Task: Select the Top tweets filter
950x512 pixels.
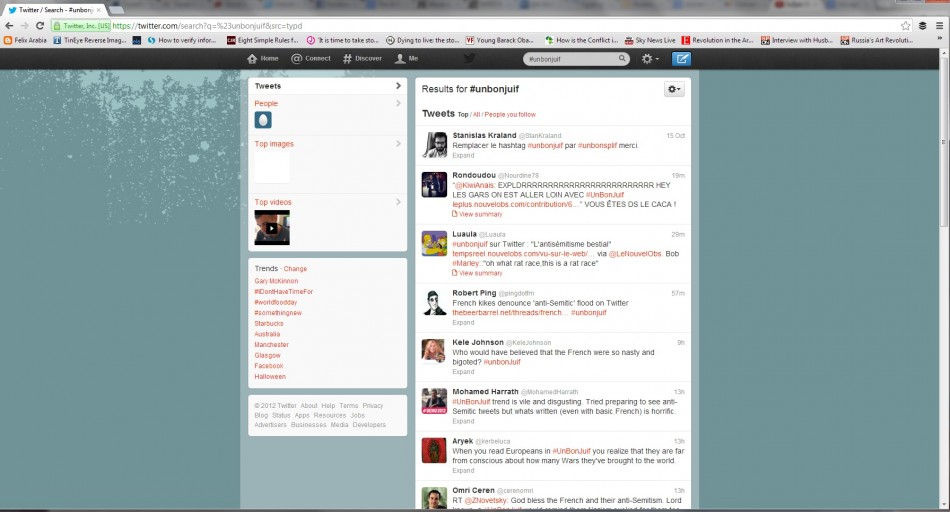Action: coord(463,115)
